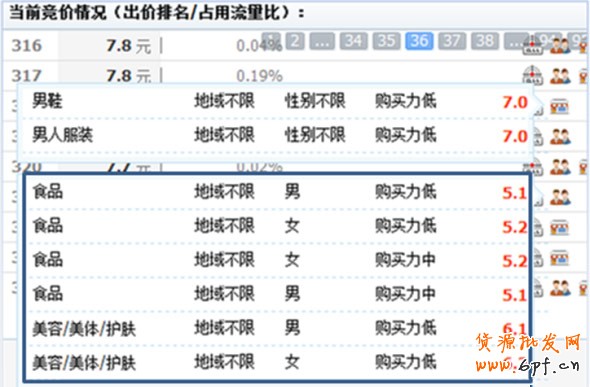Click 购买力低 in the 男人服装 row
590x387 pixels.
click(x=406, y=135)
